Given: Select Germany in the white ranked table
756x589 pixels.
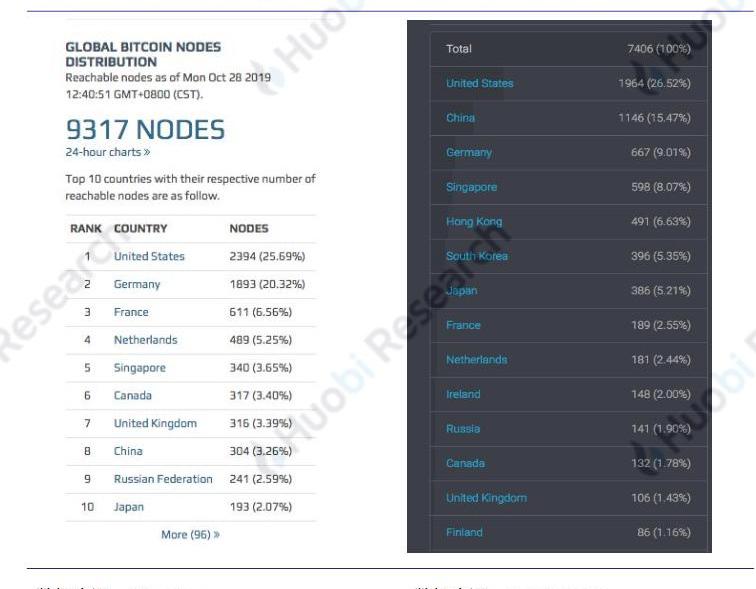Looking at the screenshot, I should (x=137, y=284).
